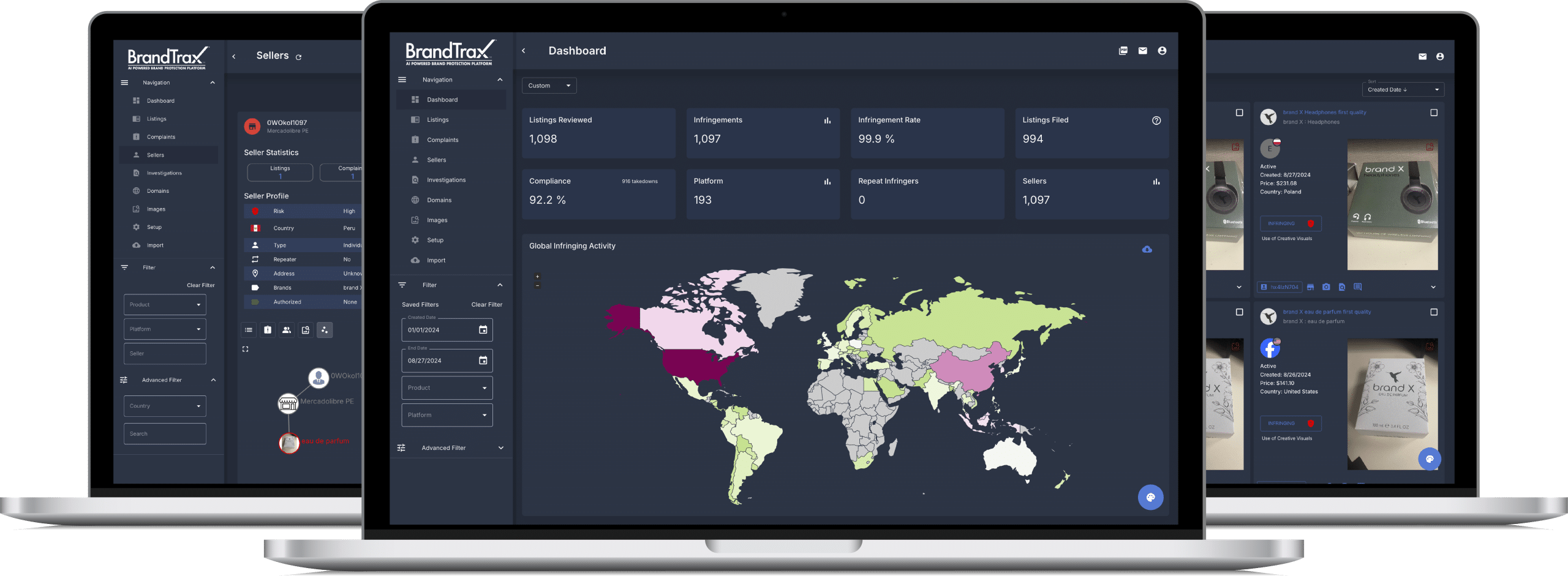The height and width of the screenshot is (576, 1568).
Task: Click Clear Filter beside Saved Filters
Action: 486,305
